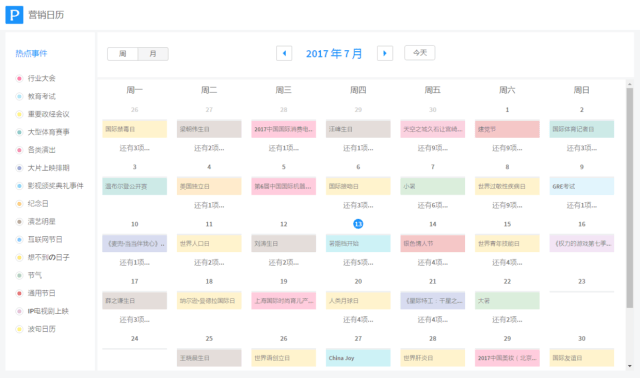Toggle the 通用节日 red dot
This screenshot has height=378, width=640.
pos(19,293)
